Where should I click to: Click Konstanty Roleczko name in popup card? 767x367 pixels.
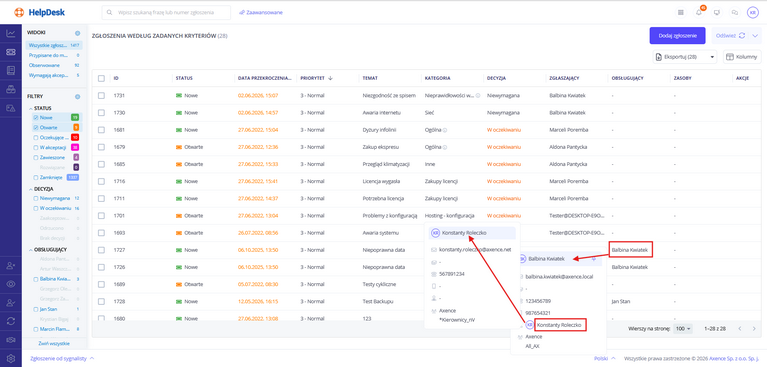(464, 233)
